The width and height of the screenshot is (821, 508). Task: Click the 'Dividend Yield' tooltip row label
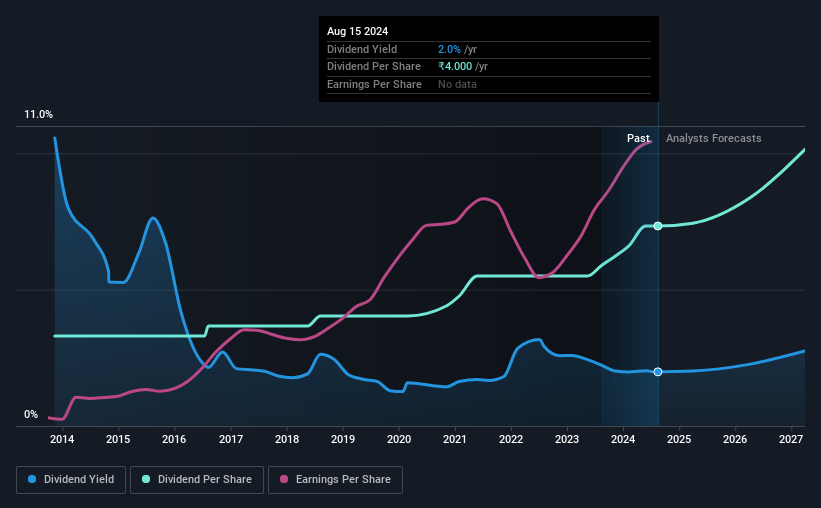coord(362,49)
